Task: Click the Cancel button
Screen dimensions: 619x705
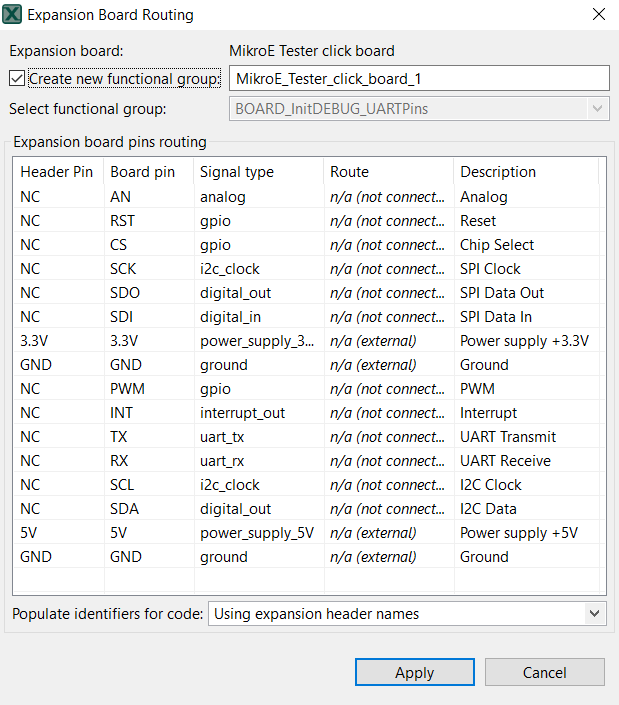Action: pyautogui.click(x=544, y=672)
